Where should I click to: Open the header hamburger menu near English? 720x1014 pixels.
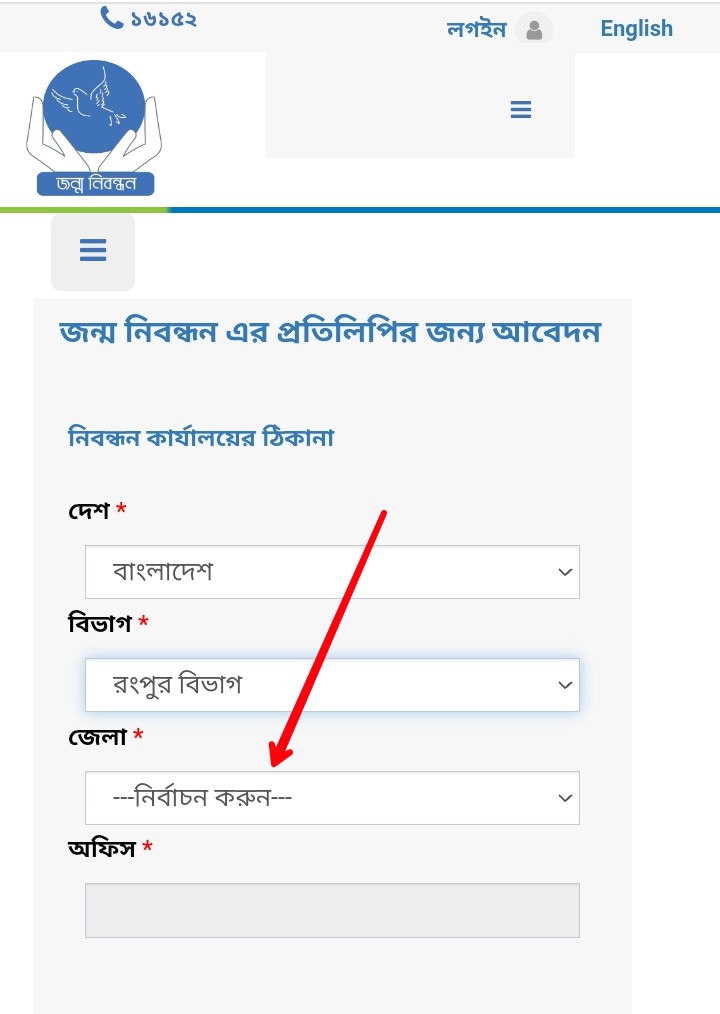[x=521, y=109]
